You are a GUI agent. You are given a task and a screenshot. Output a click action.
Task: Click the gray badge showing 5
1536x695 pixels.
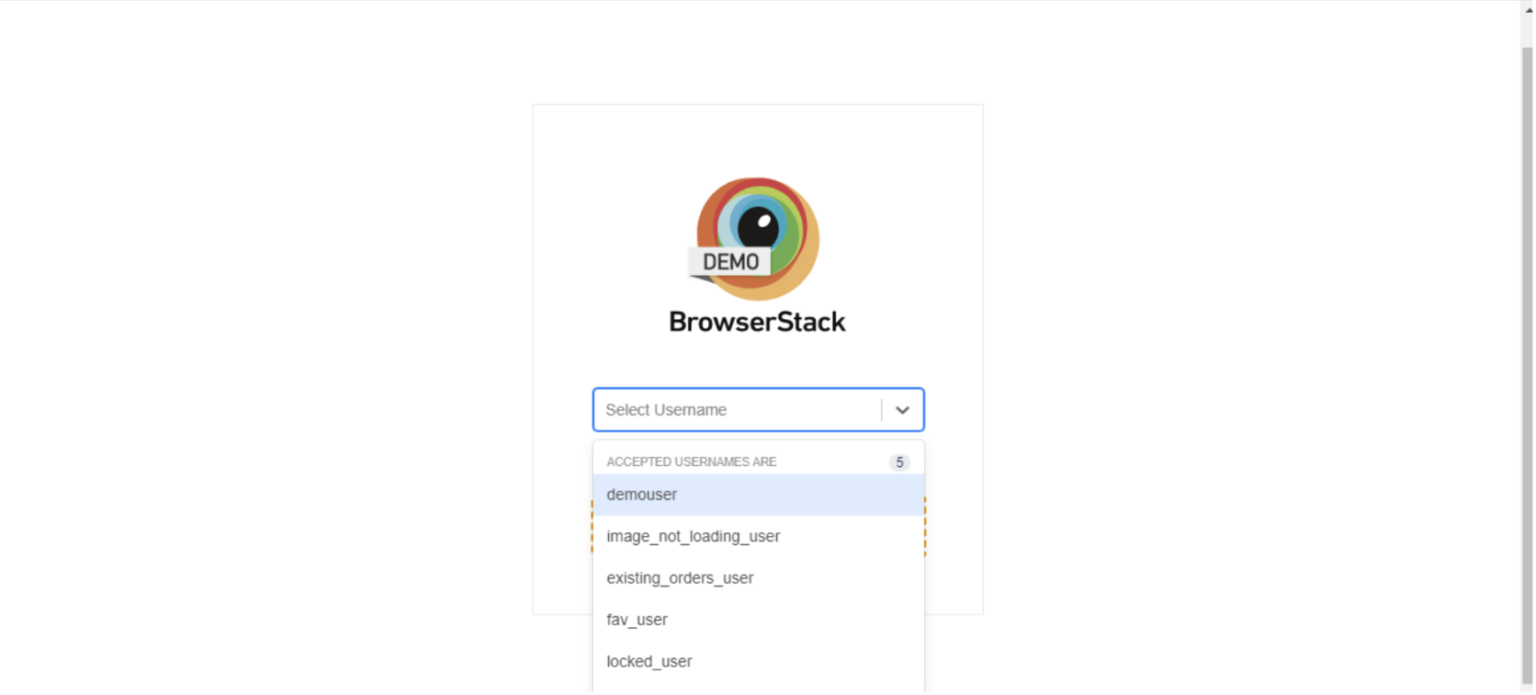click(900, 462)
